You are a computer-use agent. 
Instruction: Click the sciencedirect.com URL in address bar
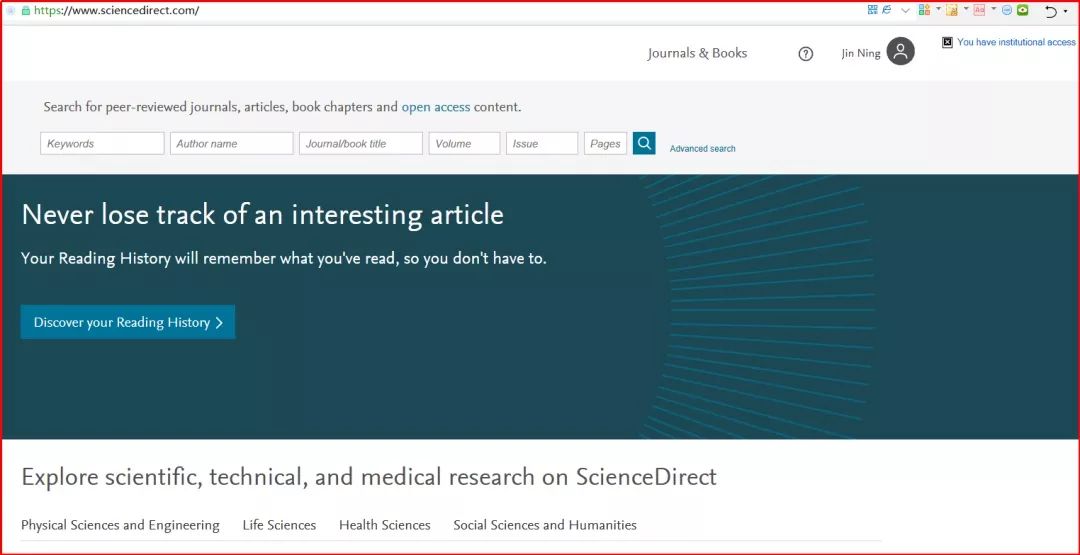(116, 11)
